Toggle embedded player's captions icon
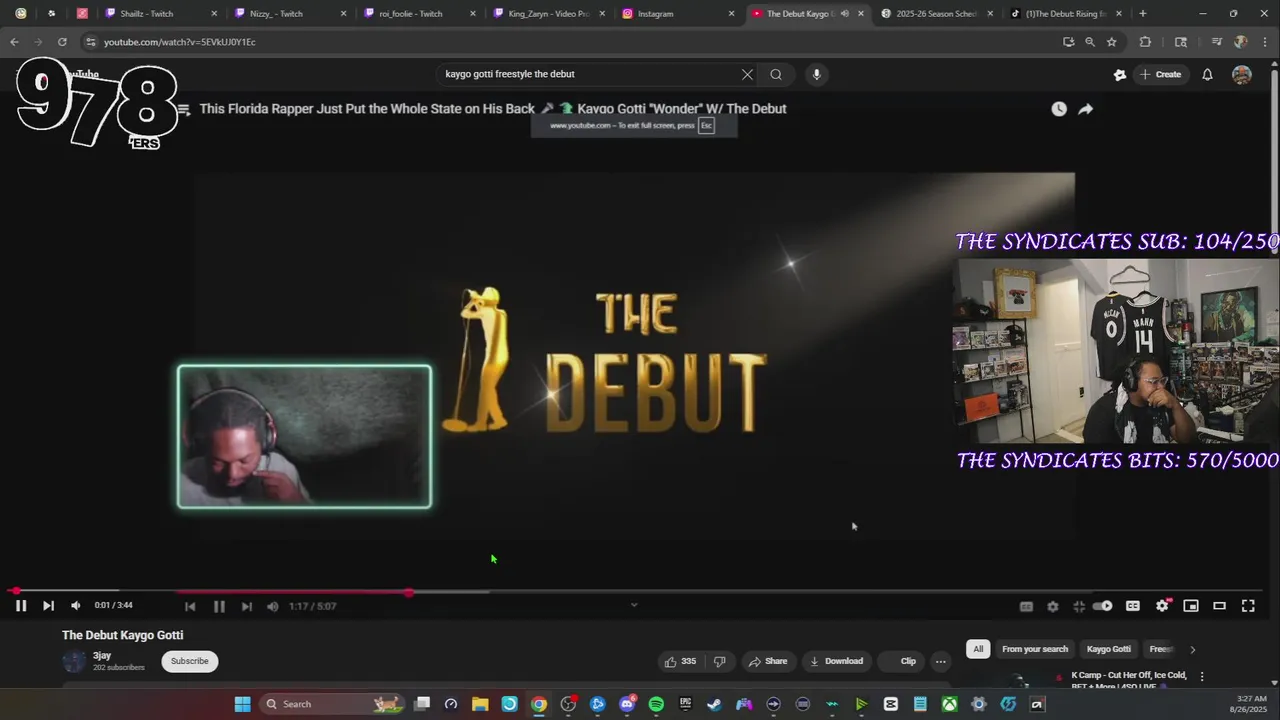Viewport: 1280px width, 720px height. point(1026,606)
